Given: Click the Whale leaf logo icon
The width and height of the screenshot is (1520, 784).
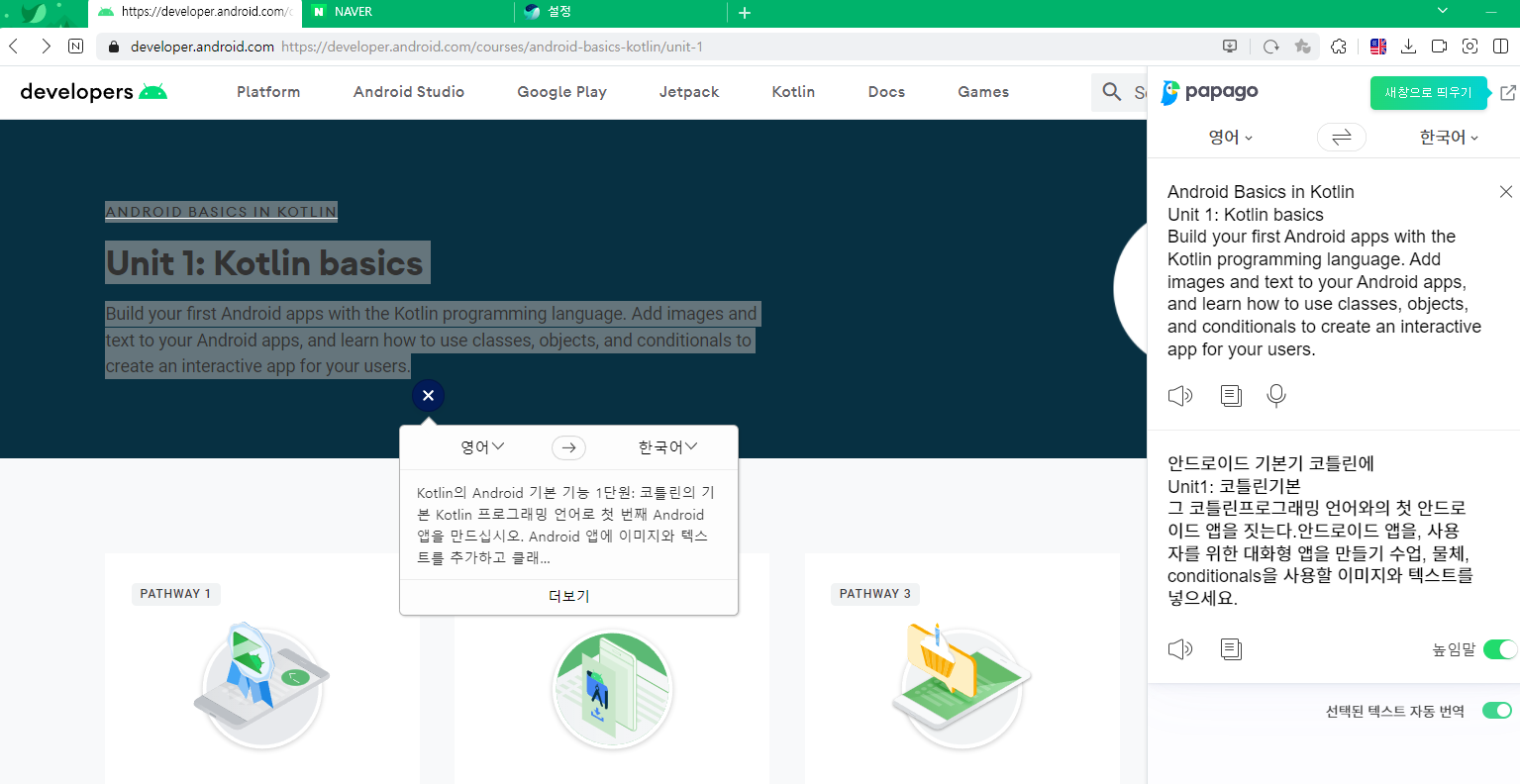Looking at the screenshot, I should pyautogui.click(x=34, y=13).
